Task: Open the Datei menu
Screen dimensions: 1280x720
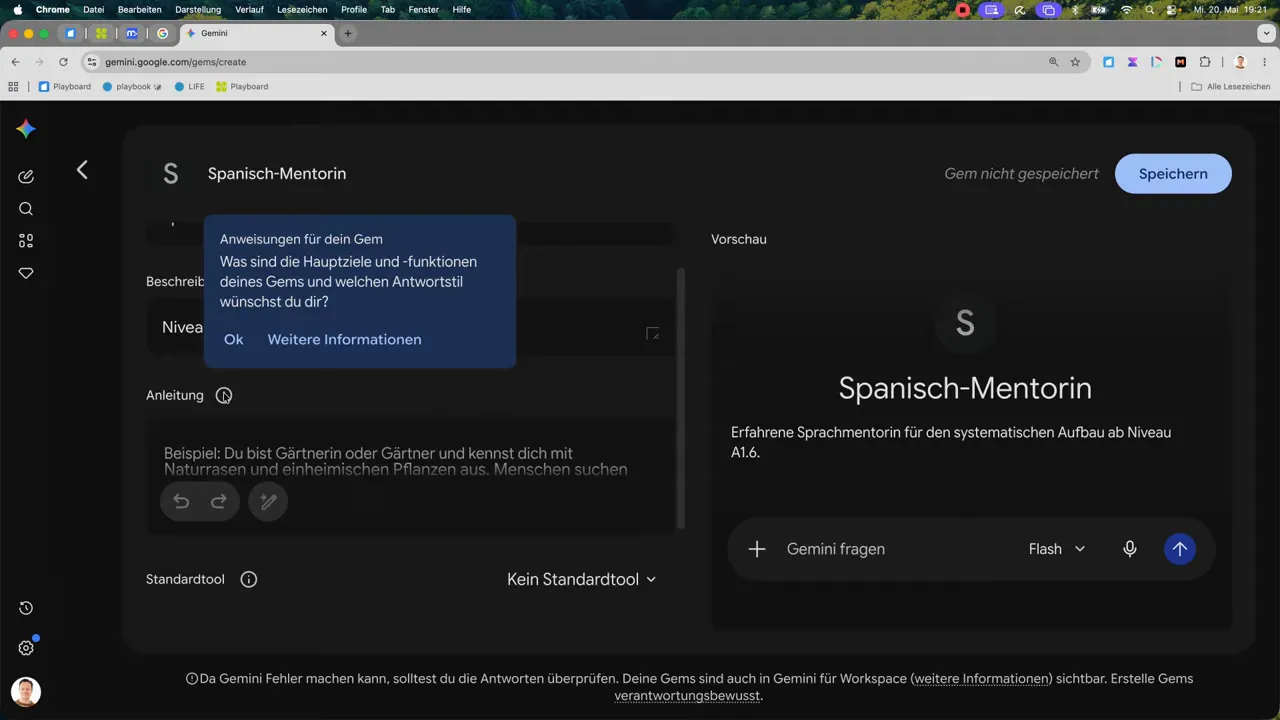Action: (93, 10)
